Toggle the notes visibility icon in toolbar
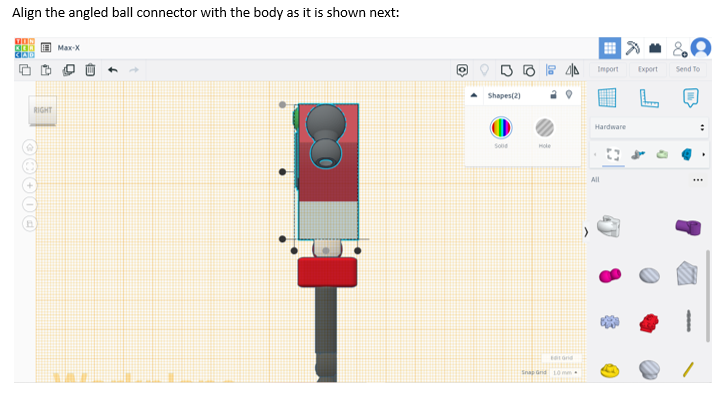Screen dimensions: 724x398 tap(462, 70)
